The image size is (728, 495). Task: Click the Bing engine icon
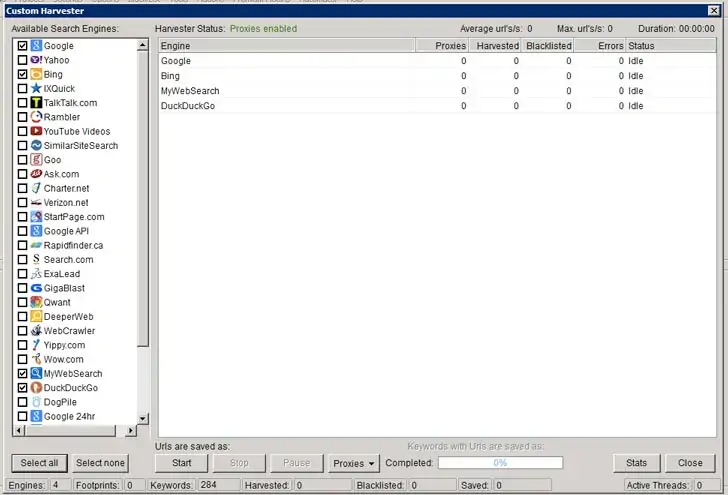click(36, 74)
